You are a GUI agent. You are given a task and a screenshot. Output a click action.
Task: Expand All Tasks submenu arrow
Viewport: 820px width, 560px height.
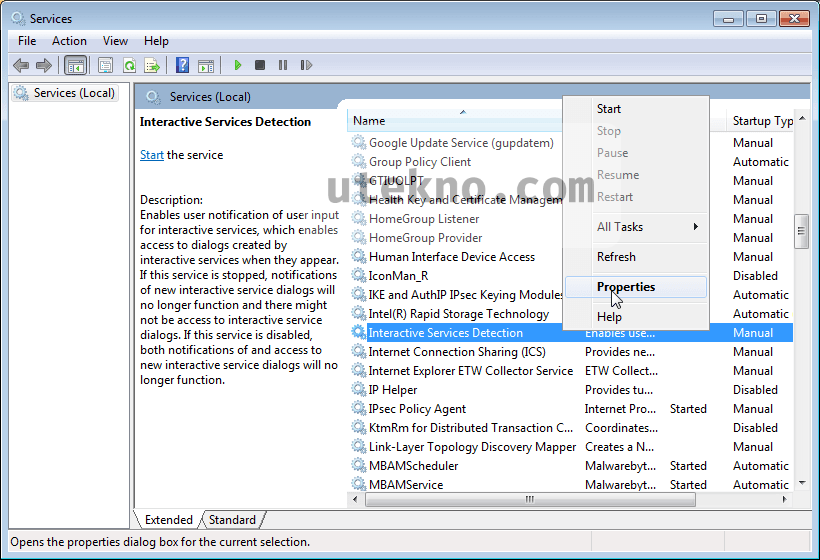point(696,226)
